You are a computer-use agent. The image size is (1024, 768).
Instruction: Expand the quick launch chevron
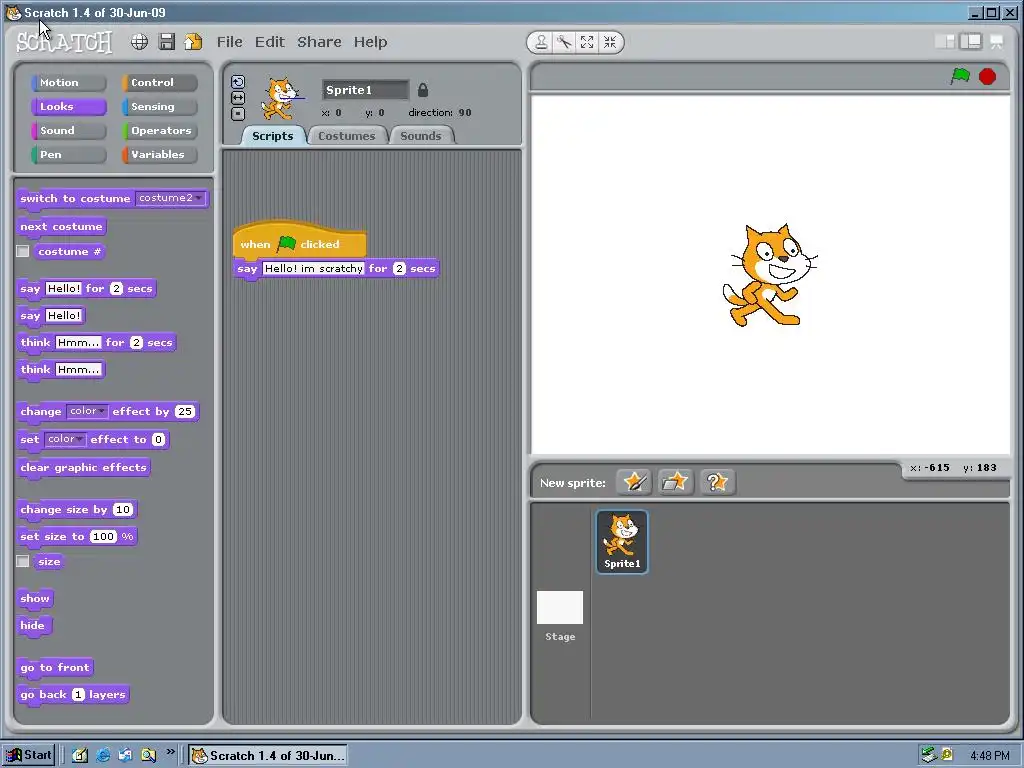tap(170, 752)
